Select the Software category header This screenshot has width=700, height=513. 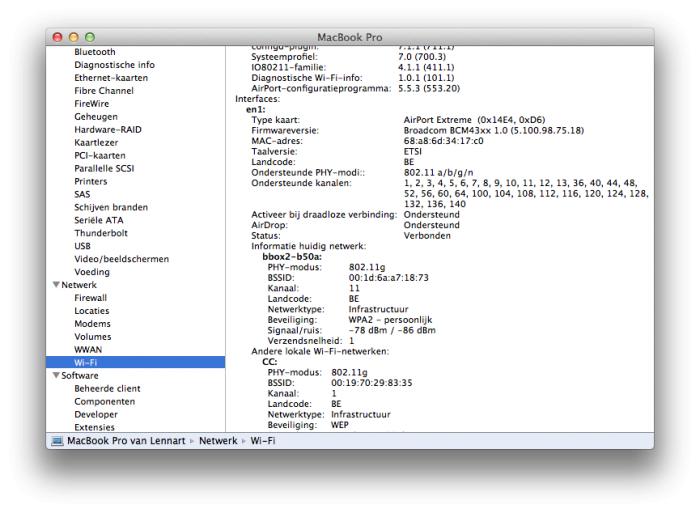tap(79, 375)
